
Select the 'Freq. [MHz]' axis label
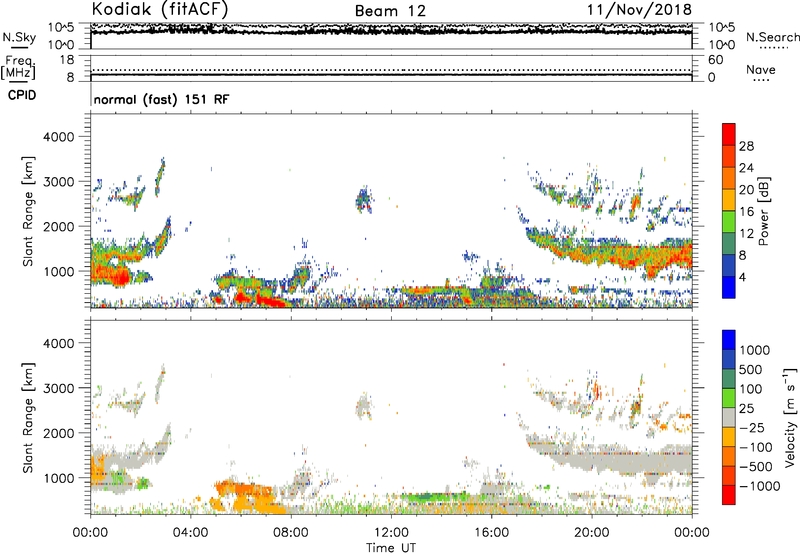point(18,68)
